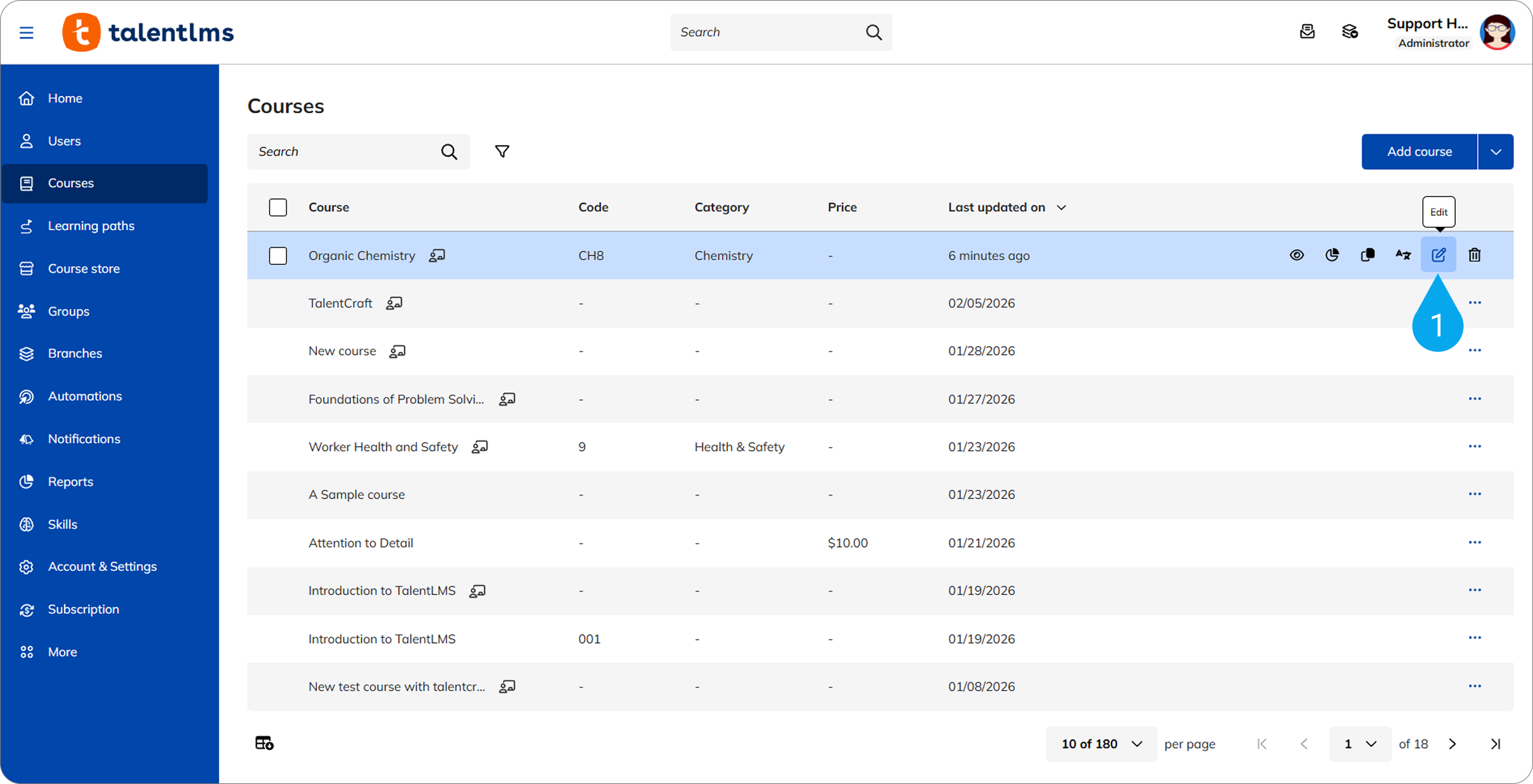
Task: Open the table column customization icon
Action: pyautogui.click(x=264, y=743)
